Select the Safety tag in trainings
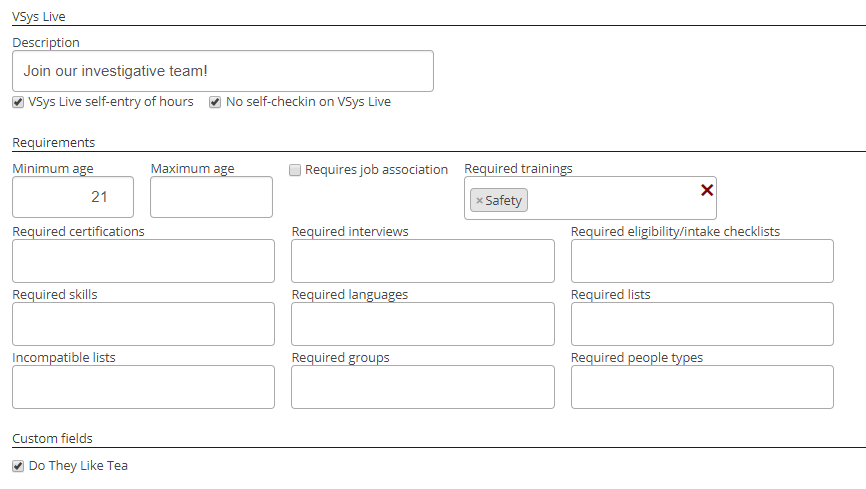The image size is (866, 489). coord(504,201)
